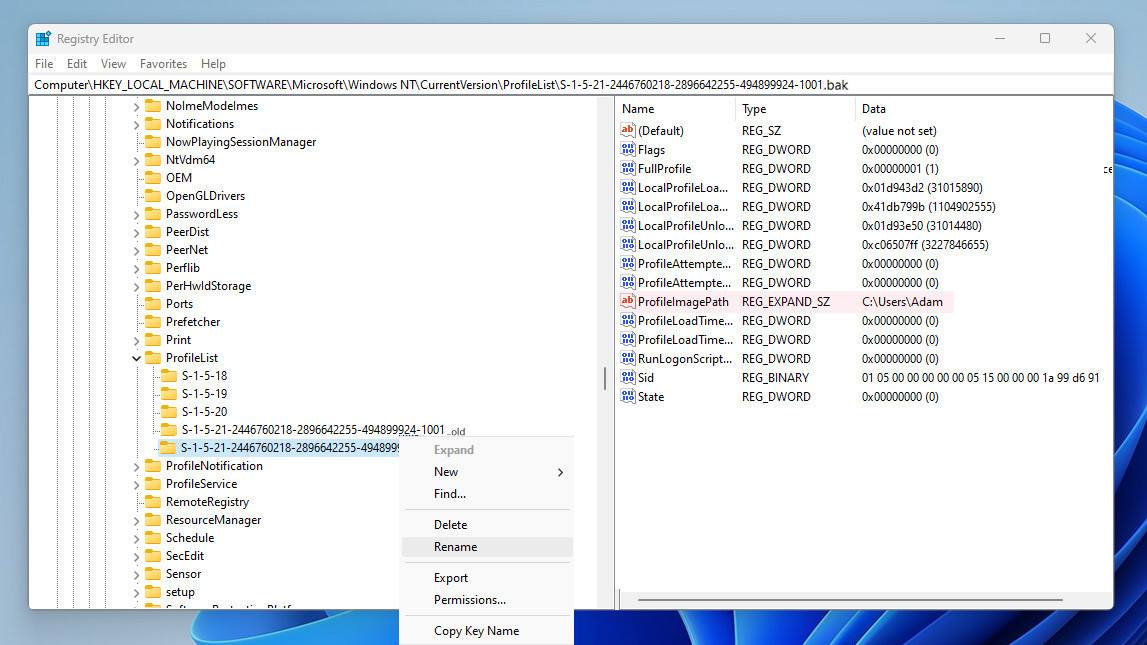1147x645 pixels.
Task: Expand the Print key
Action: tap(136, 340)
